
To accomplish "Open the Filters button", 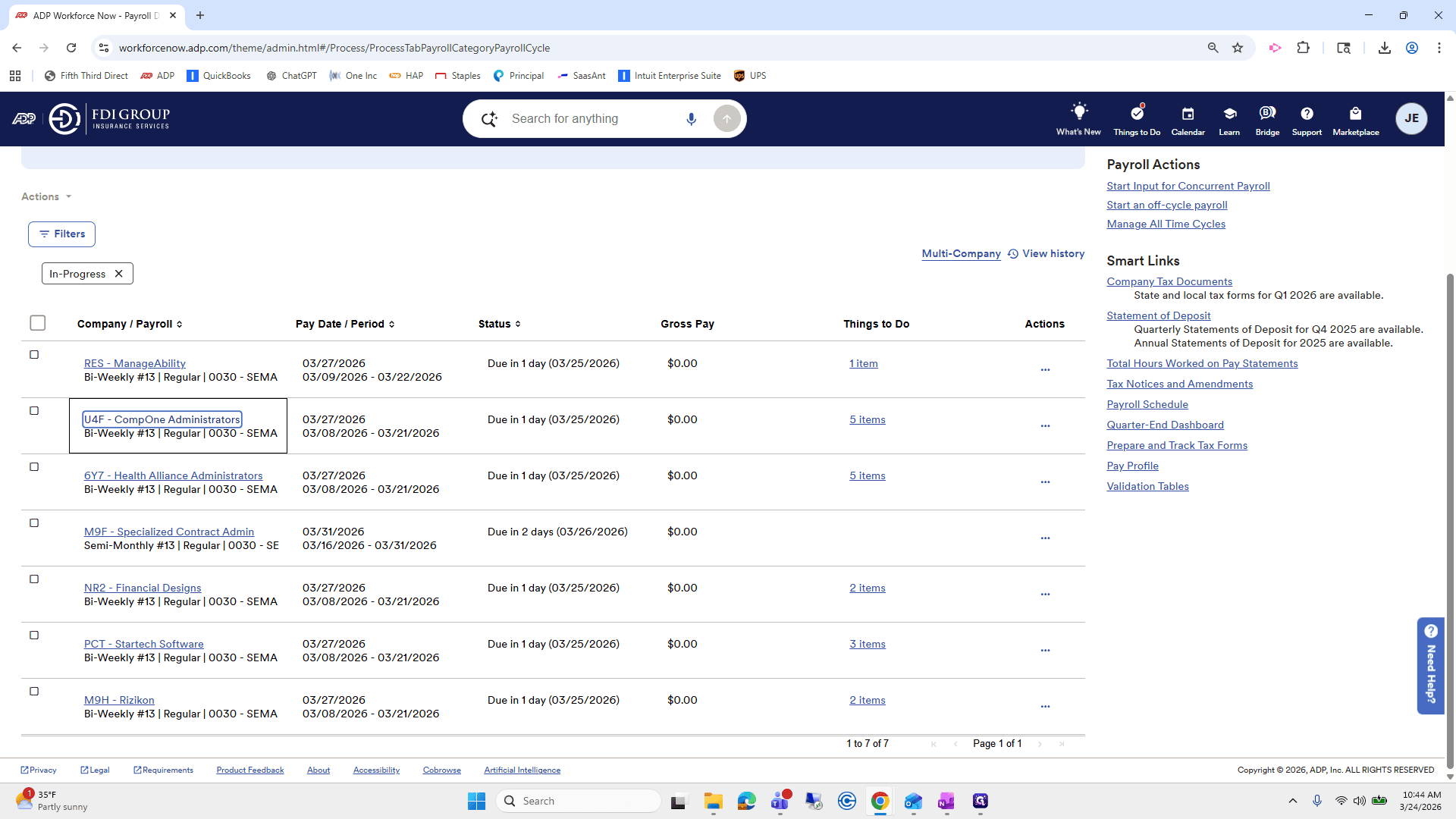I will pyautogui.click(x=61, y=234).
